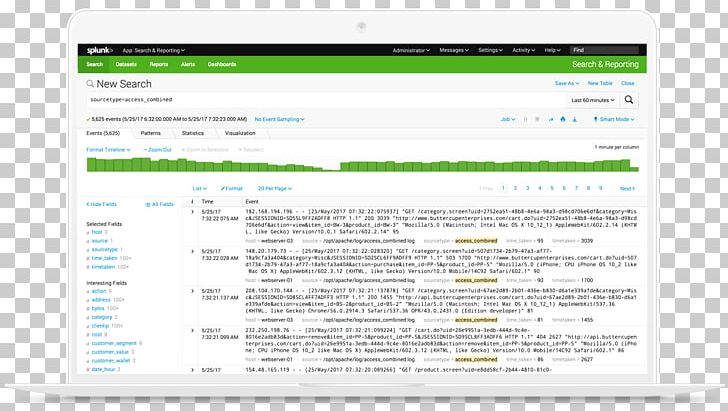The height and width of the screenshot is (411, 728).
Task: Click the New Table link
Action: tap(599, 83)
